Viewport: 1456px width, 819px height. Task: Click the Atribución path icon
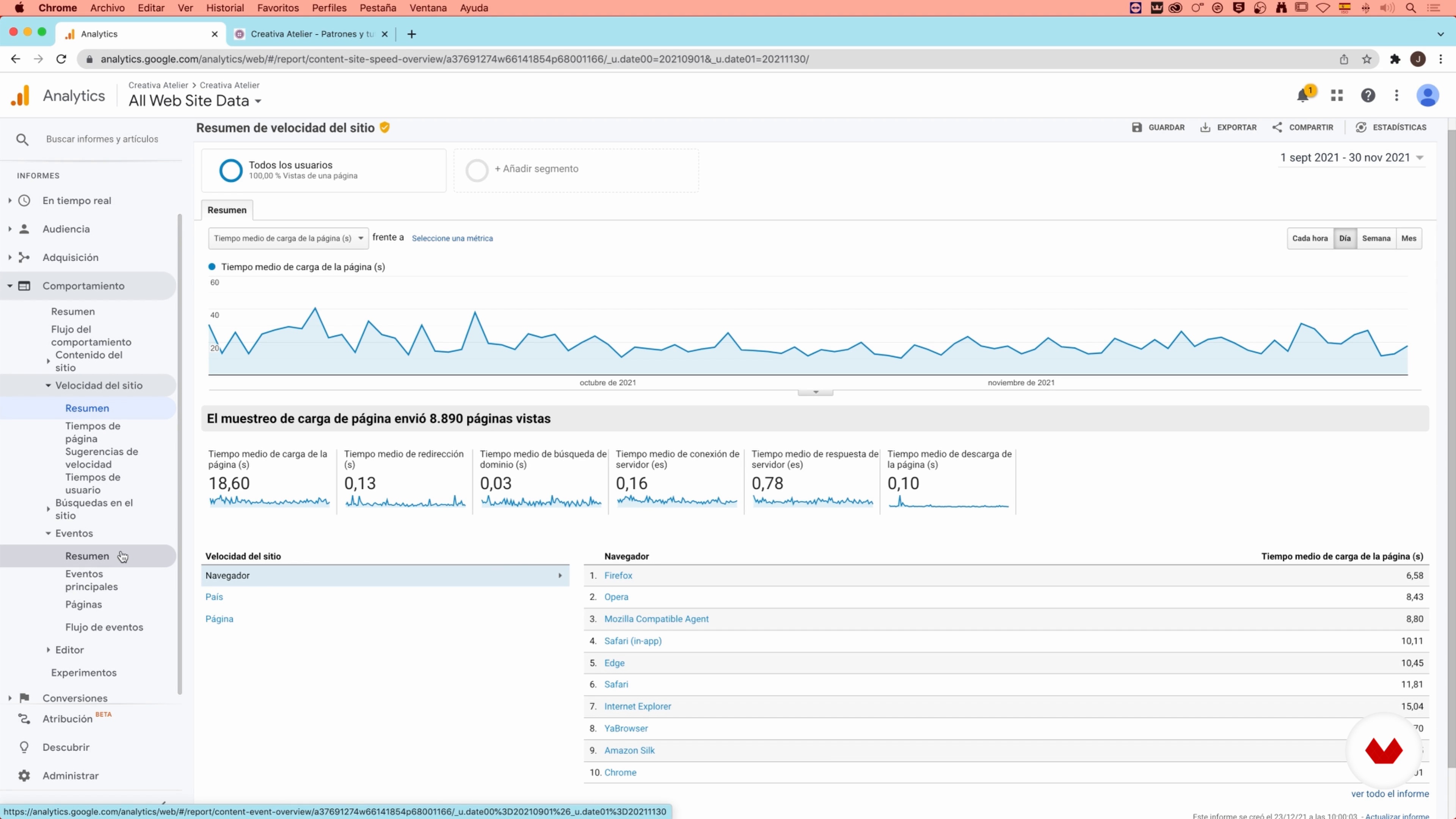click(x=24, y=719)
